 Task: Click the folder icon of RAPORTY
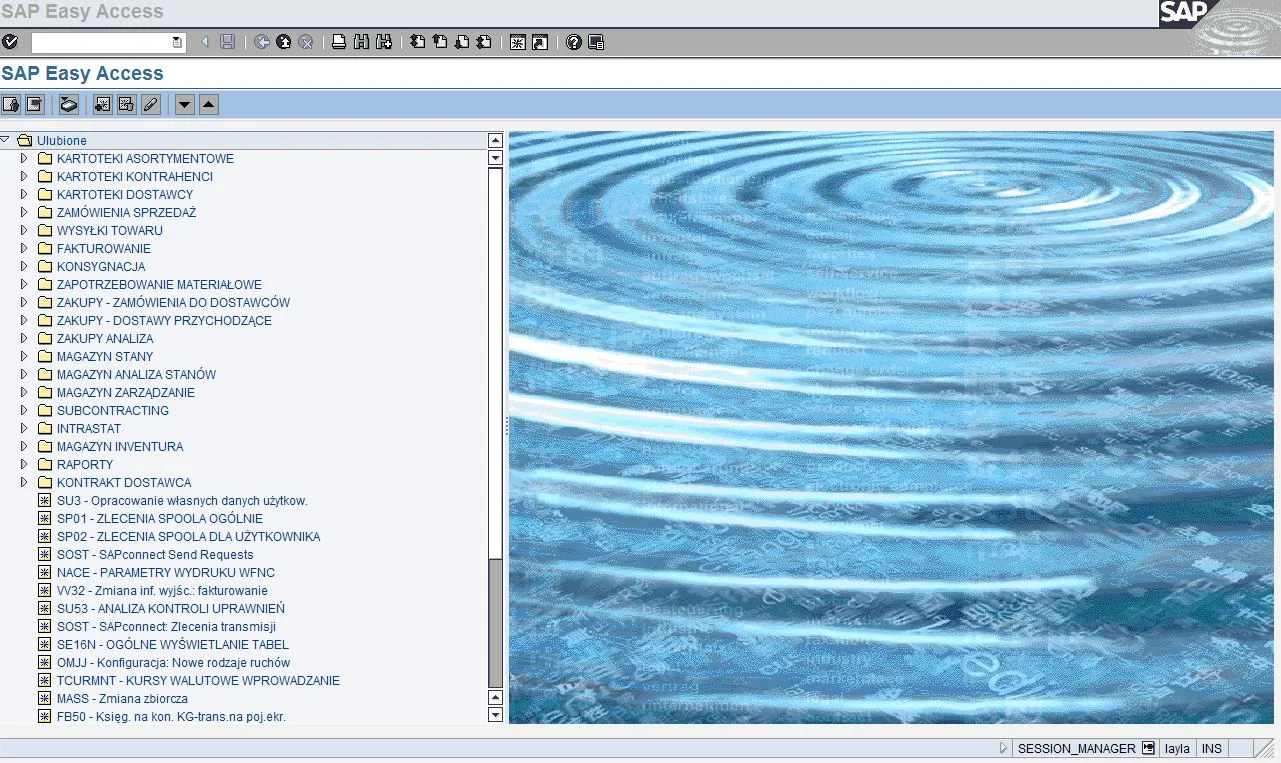click(x=44, y=464)
